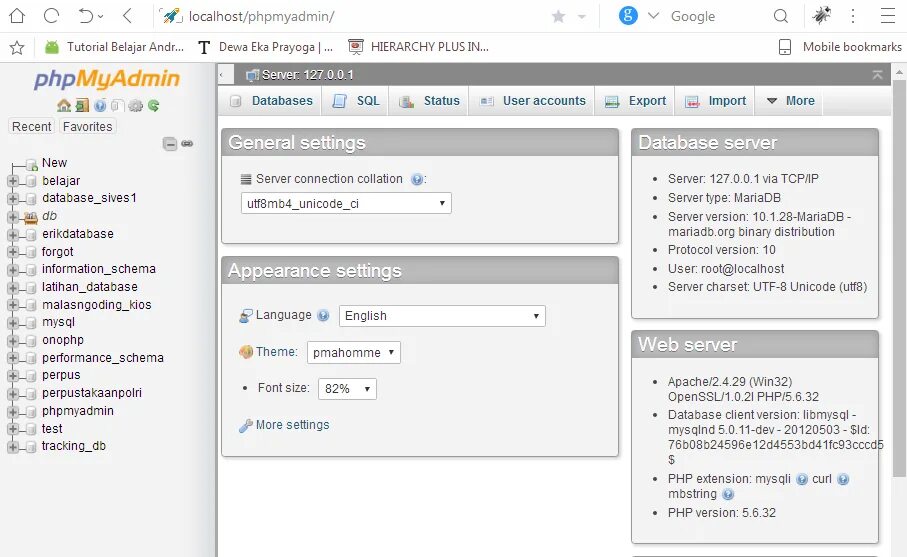Open the Font size dropdown

pos(346,388)
